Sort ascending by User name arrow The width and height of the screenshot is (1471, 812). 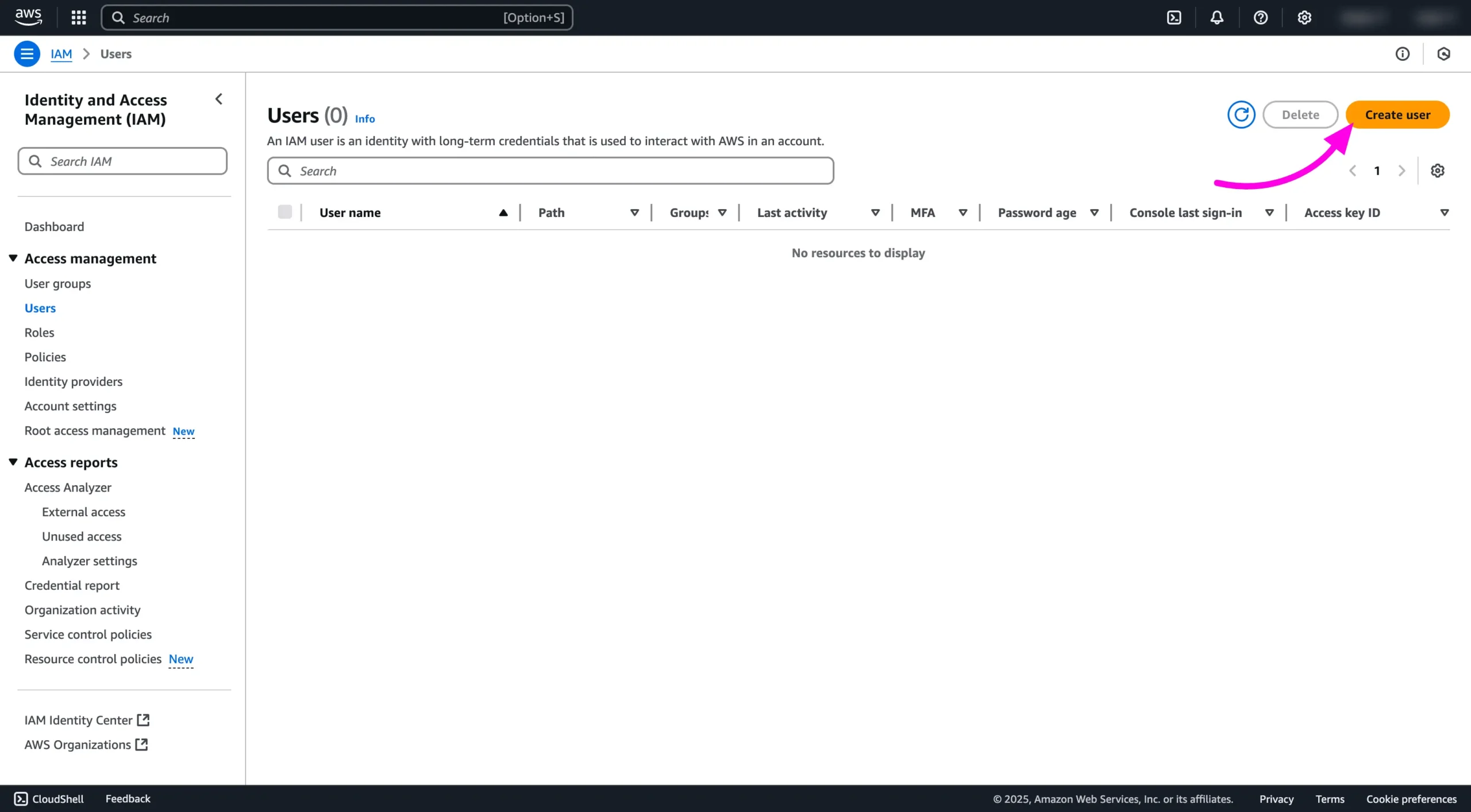click(x=503, y=213)
